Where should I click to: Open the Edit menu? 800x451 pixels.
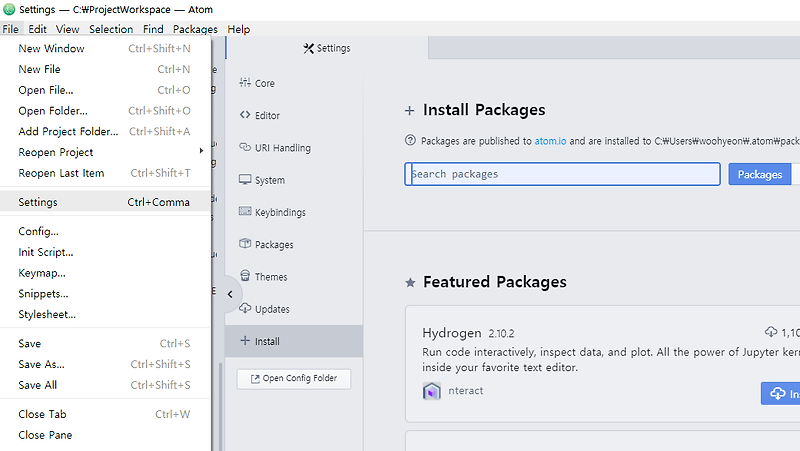[x=37, y=30]
